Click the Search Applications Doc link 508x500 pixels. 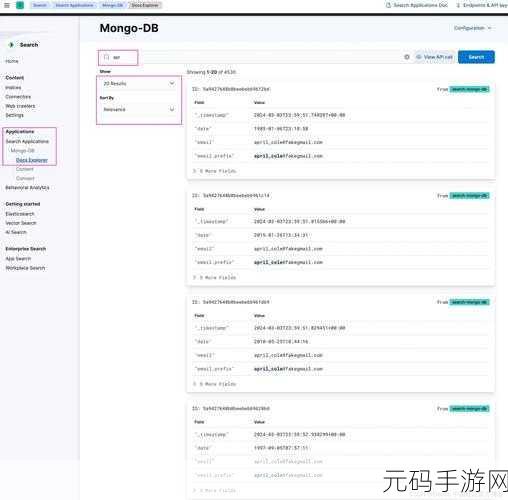pyautogui.click(x=417, y=5)
